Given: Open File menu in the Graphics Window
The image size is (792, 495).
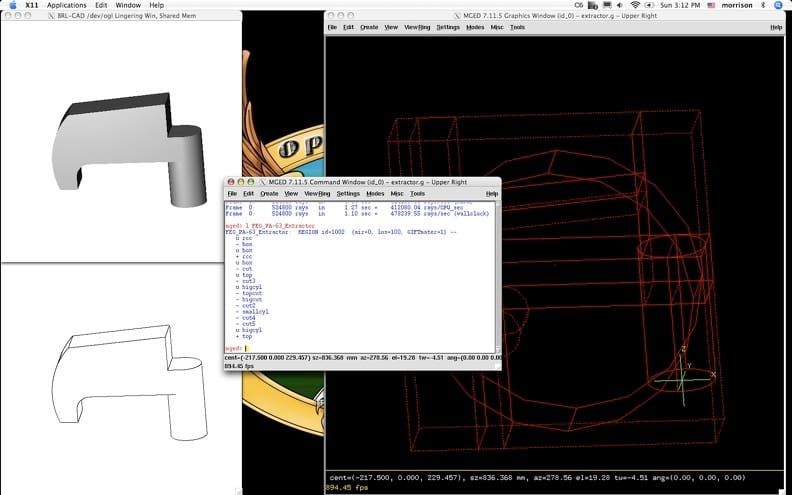Looking at the screenshot, I should pos(332,27).
